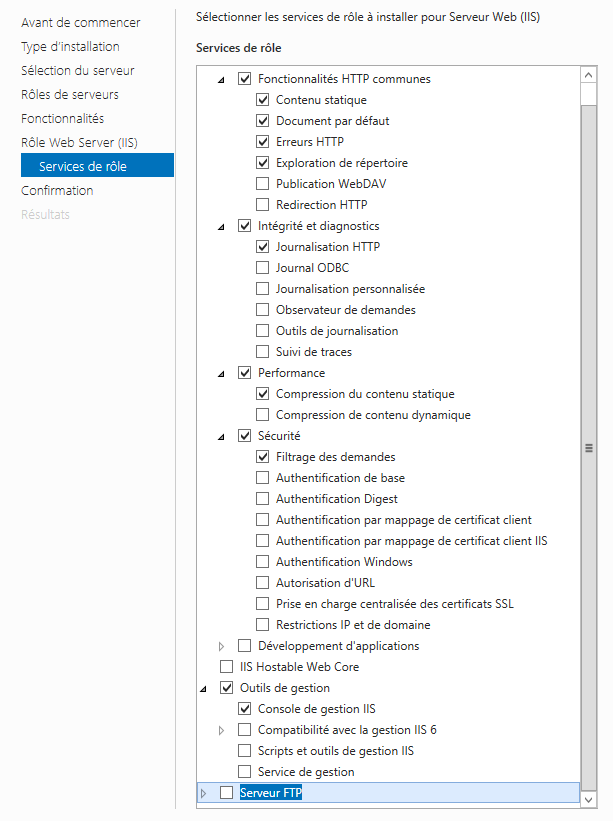Expand Compatibilité avec la gestion IIS 6
The height and width of the screenshot is (821, 613).
(221, 730)
